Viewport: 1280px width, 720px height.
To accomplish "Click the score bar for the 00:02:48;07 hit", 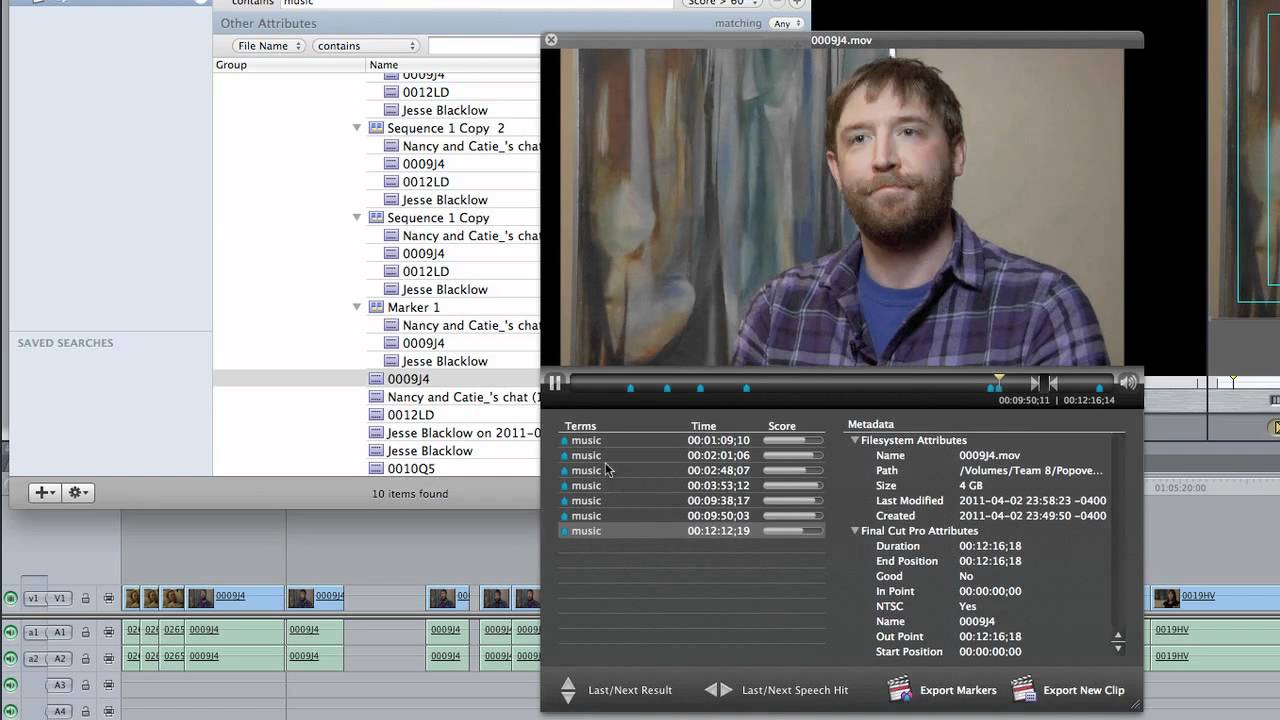I will pyautogui.click(x=793, y=470).
